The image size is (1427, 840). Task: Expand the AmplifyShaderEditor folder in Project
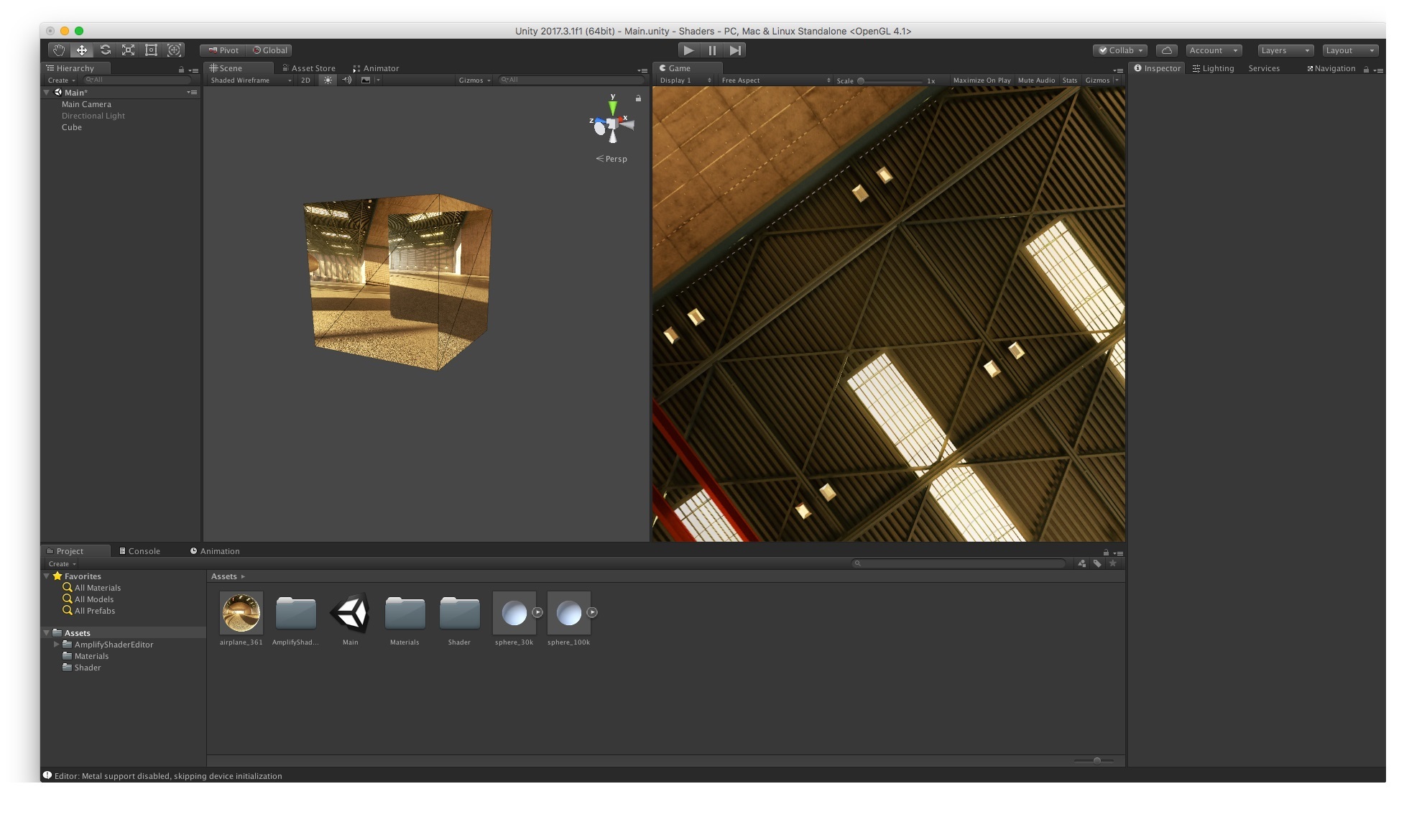57,645
